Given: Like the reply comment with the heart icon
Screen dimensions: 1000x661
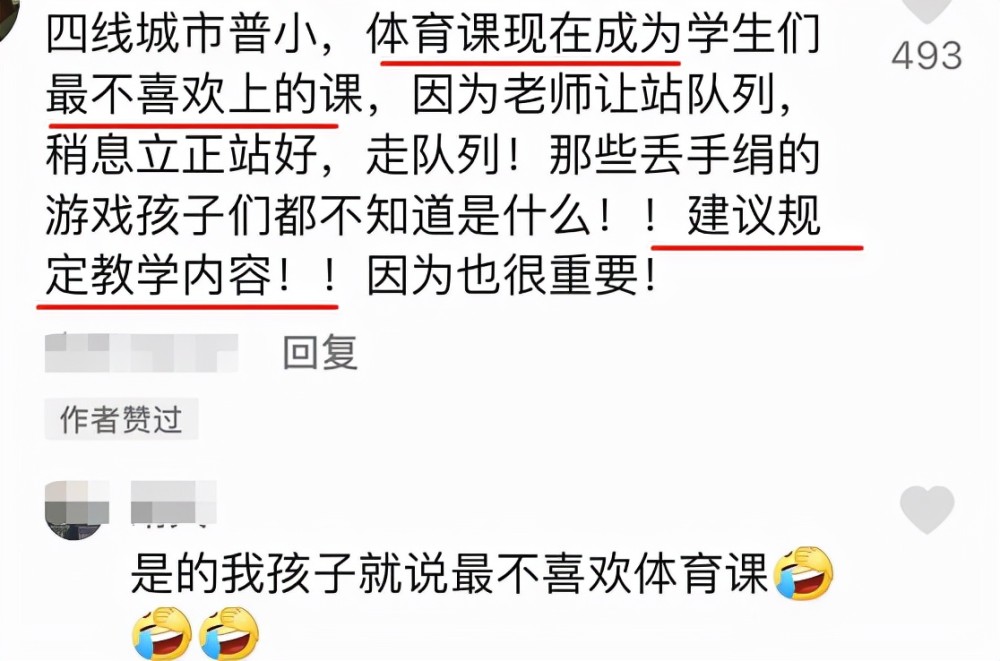Looking at the screenshot, I should point(927,509).
